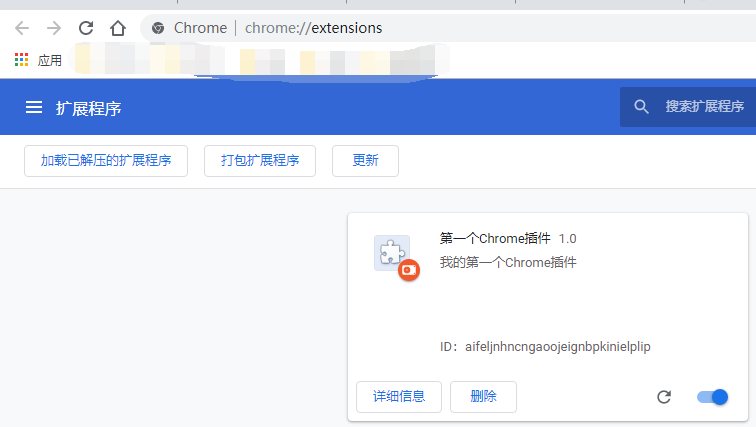The height and width of the screenshot is (427, 756).
Task: Click 打包扩展程序 button
Action: coord(260,160)
